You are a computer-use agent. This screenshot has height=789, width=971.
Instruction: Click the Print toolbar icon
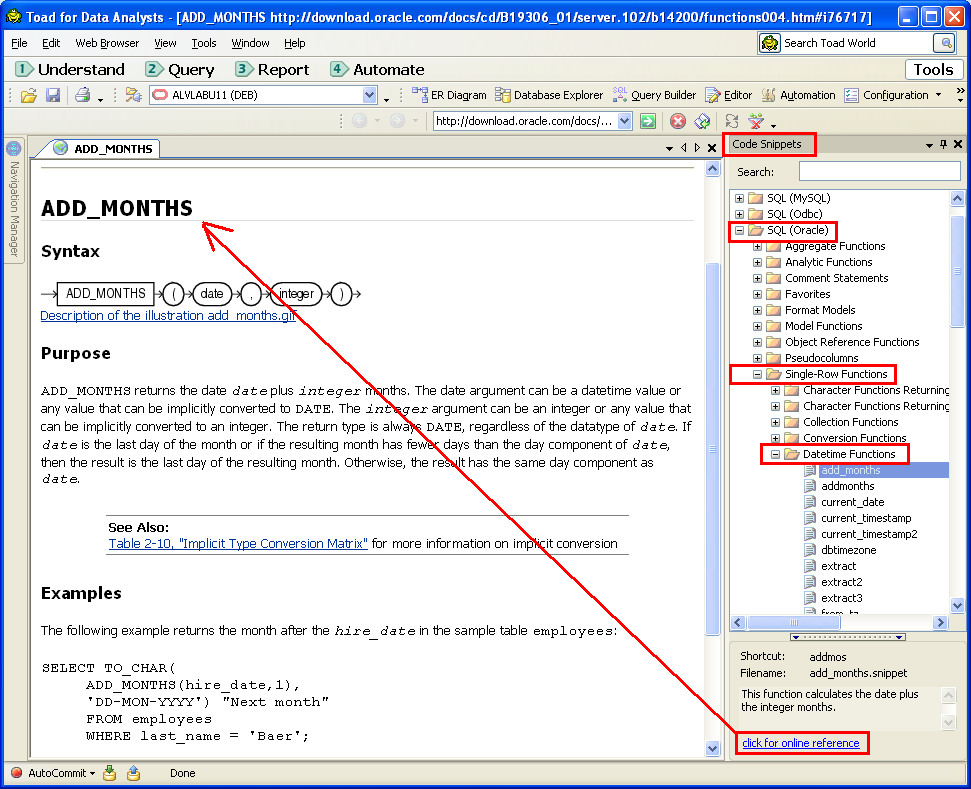[x=82, y=95]
